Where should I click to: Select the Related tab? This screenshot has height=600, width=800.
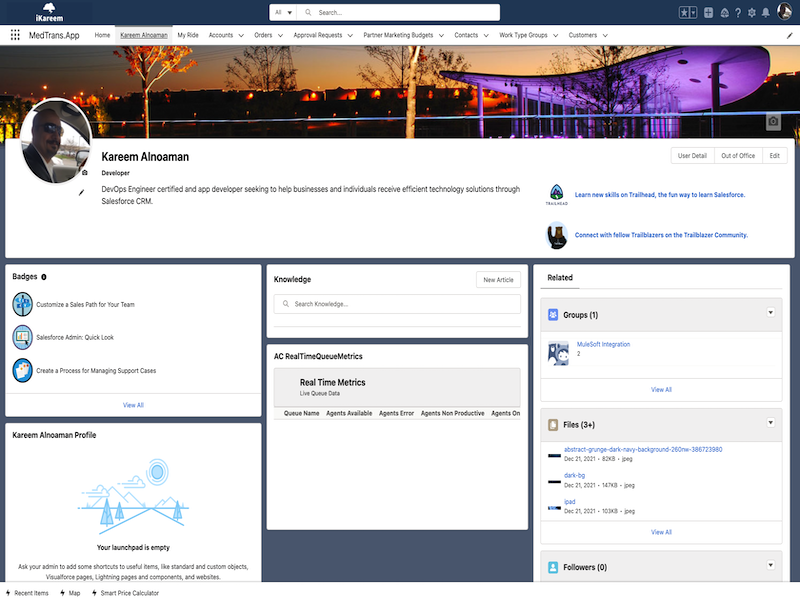tap(560, 278)
